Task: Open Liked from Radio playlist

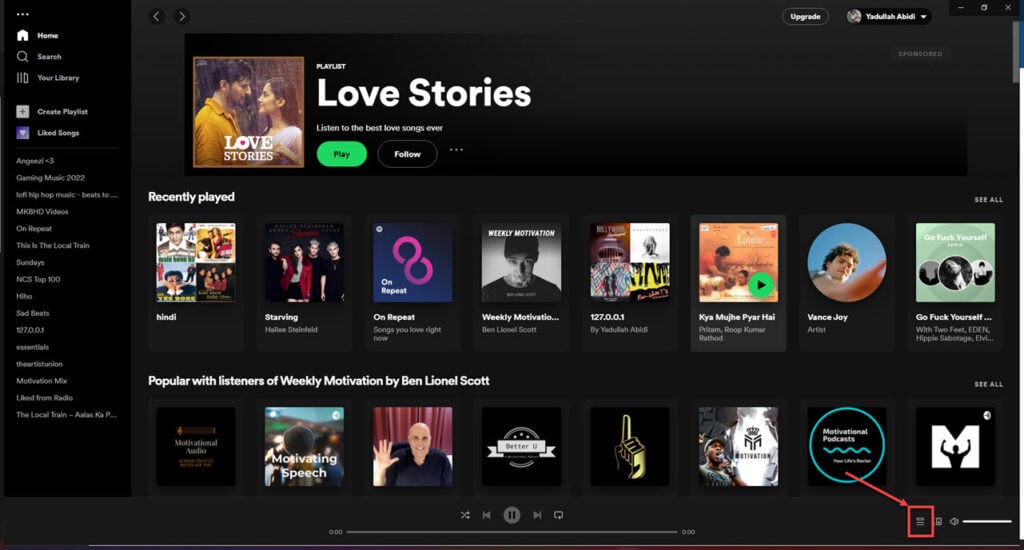Action: pos(44,398)
